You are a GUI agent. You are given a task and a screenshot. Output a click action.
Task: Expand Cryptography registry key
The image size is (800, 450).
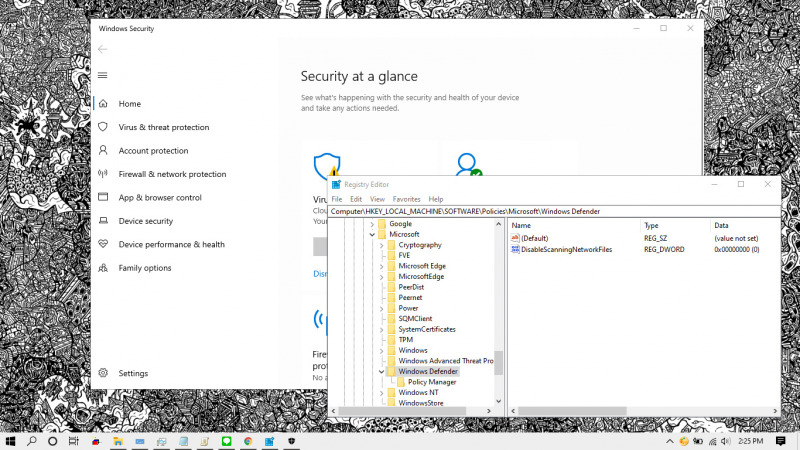(381, 245)
